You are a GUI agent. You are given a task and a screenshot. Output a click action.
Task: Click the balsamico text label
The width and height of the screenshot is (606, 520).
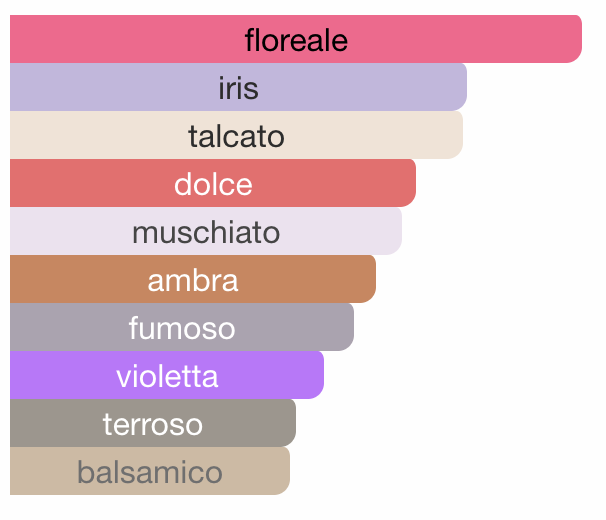click(x=150, y=472)
